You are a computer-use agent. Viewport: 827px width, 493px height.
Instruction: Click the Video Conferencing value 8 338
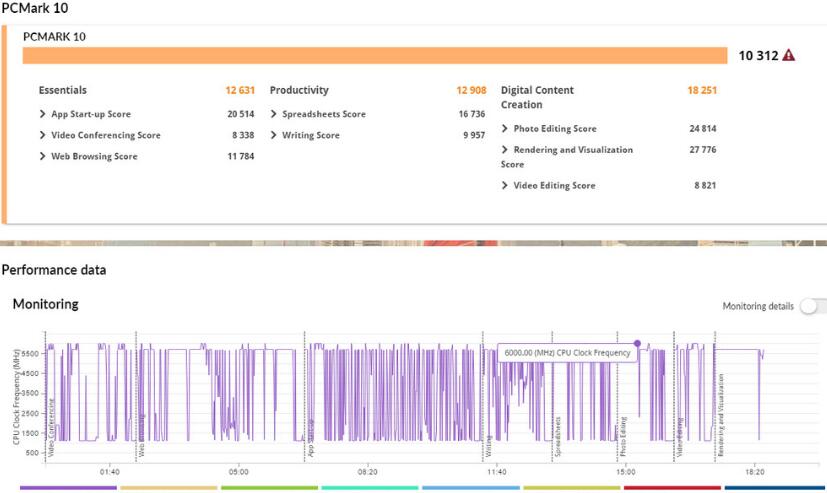tap(243, 135)
